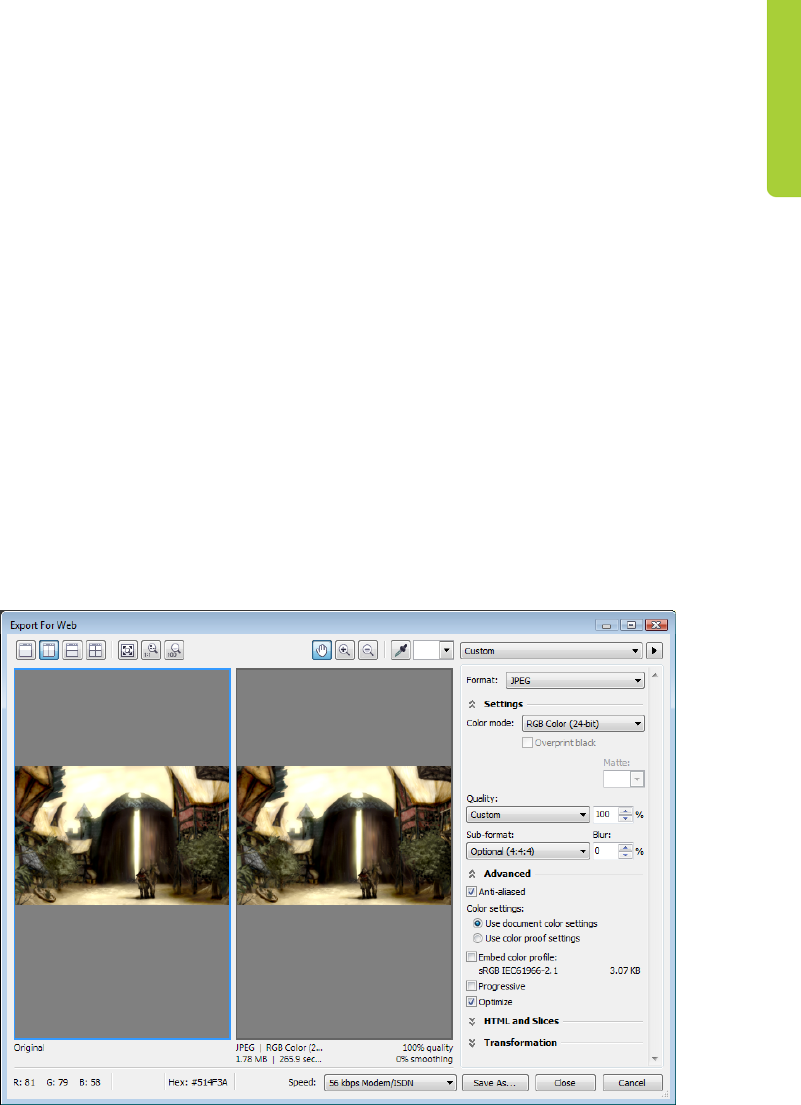Click the zoom 1:1 actual size icon
The height and width of the screenshot is (1105, 801).
(x=151, y=650)
